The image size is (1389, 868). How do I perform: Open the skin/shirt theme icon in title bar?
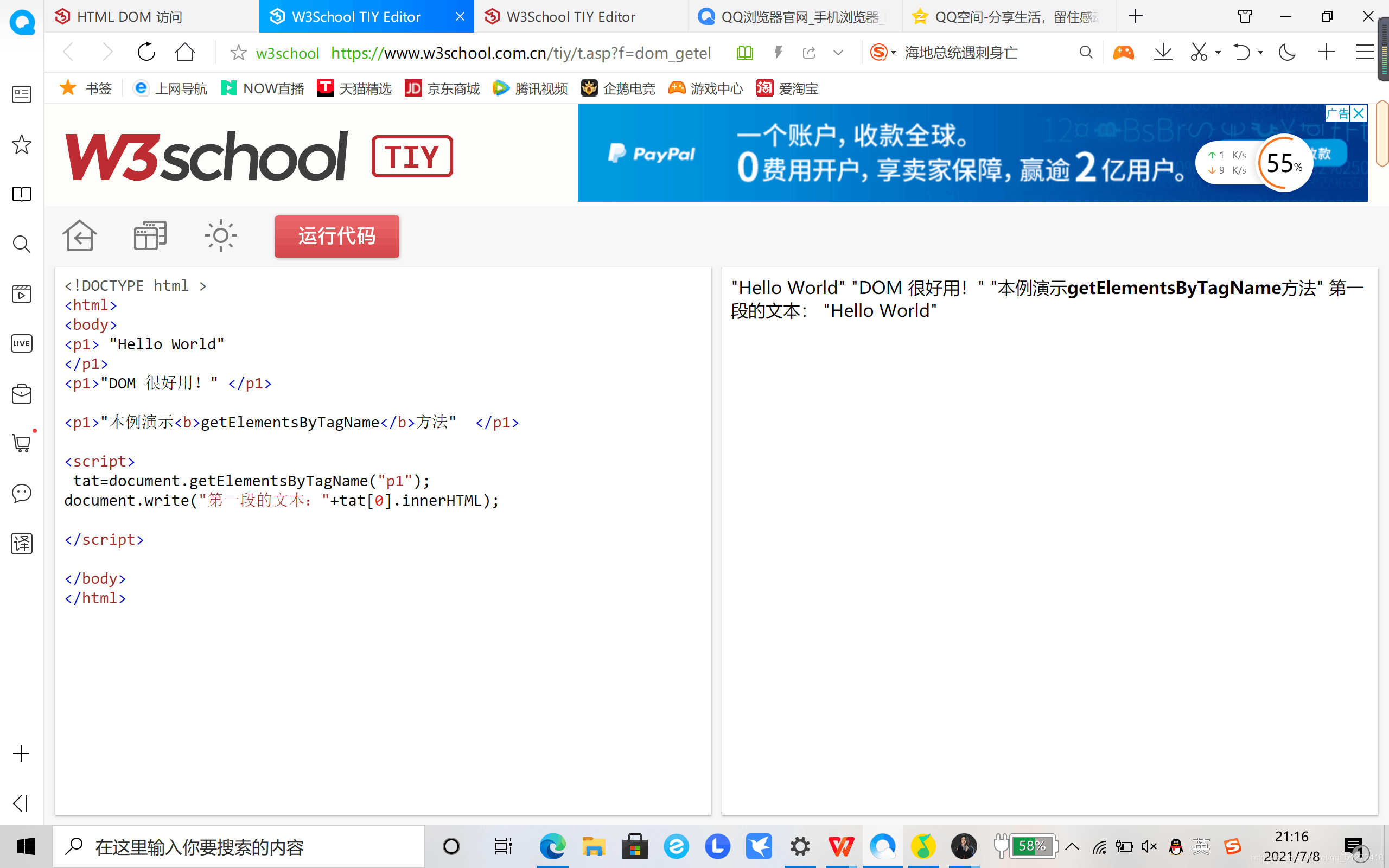coord(1245,16)
